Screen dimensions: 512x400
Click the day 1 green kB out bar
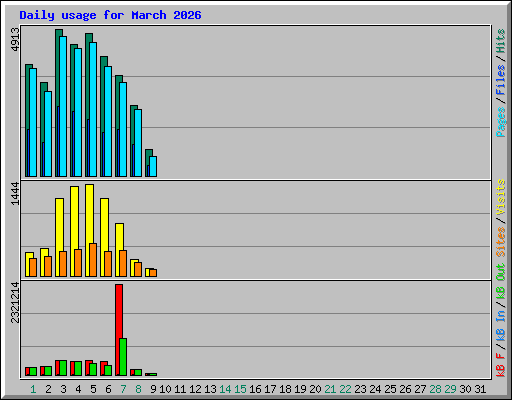(33, 372)
